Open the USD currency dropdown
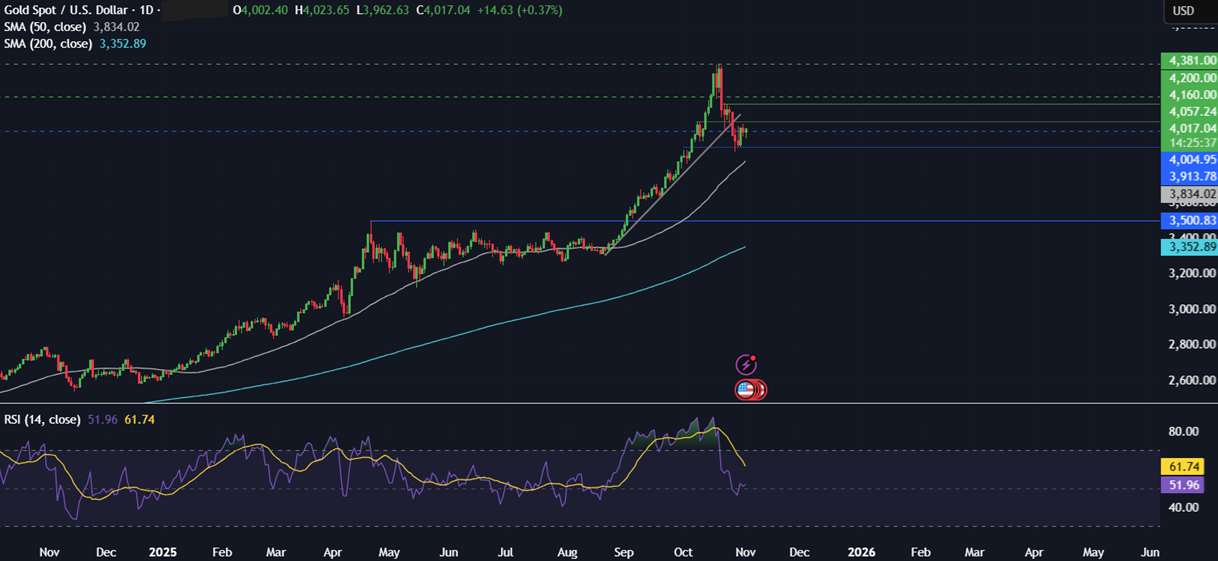The image size is (1218, 561). [1183, 10]
